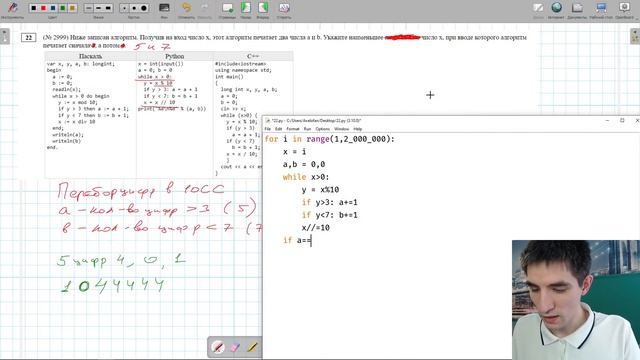Image resolution: width=640 pixels, height=360 pixels.
Task: Open the Internet globe icon
Action: click(x=556, y=7)
